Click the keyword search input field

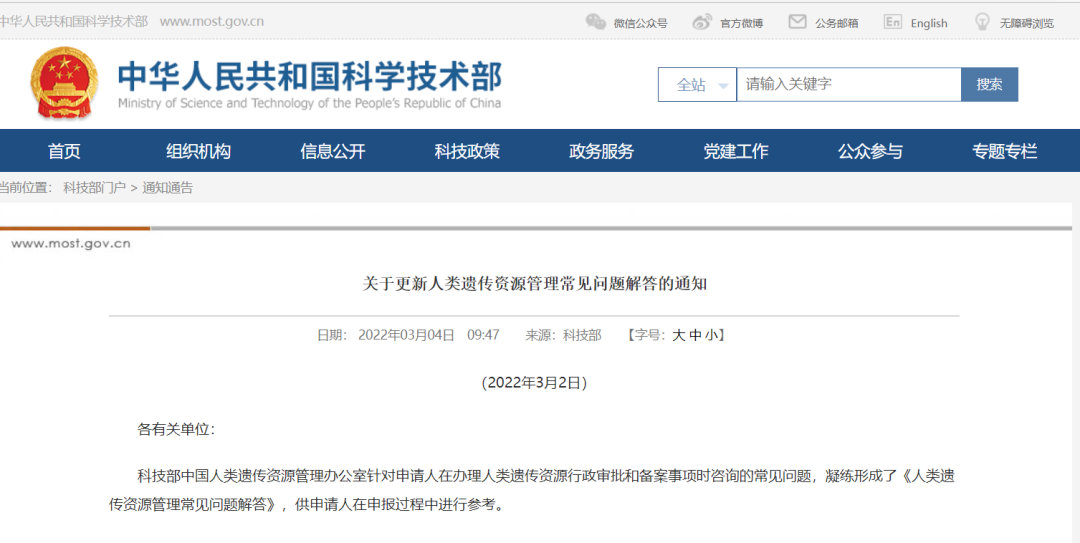click(848, 85)
